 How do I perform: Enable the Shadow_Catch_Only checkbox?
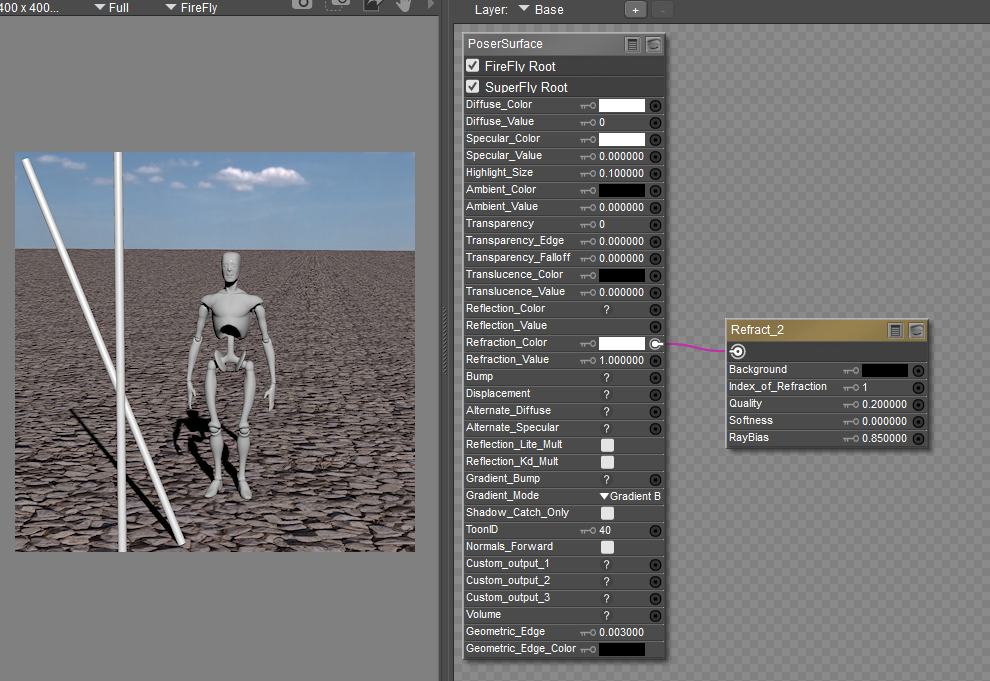(x=607, y=513)
